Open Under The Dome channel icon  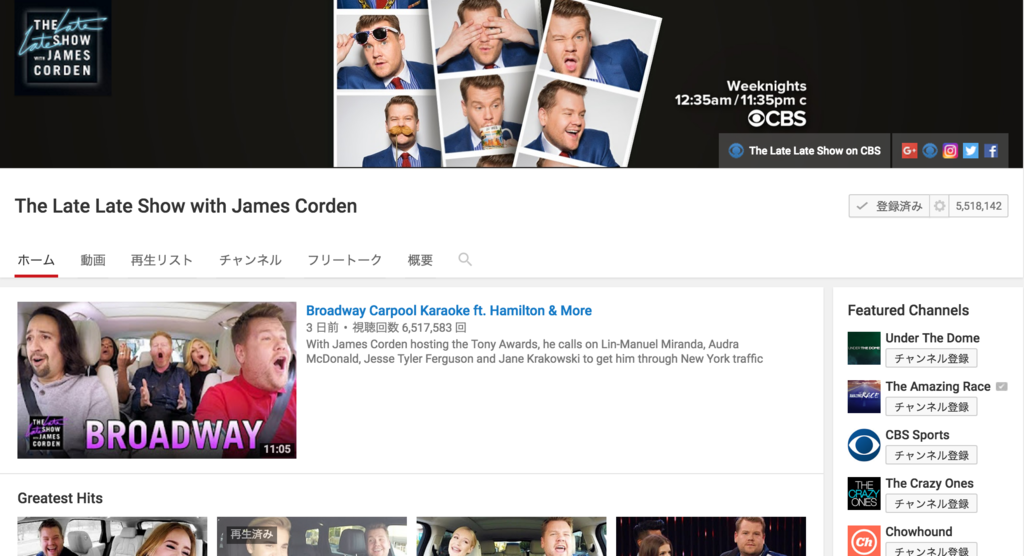864,348
